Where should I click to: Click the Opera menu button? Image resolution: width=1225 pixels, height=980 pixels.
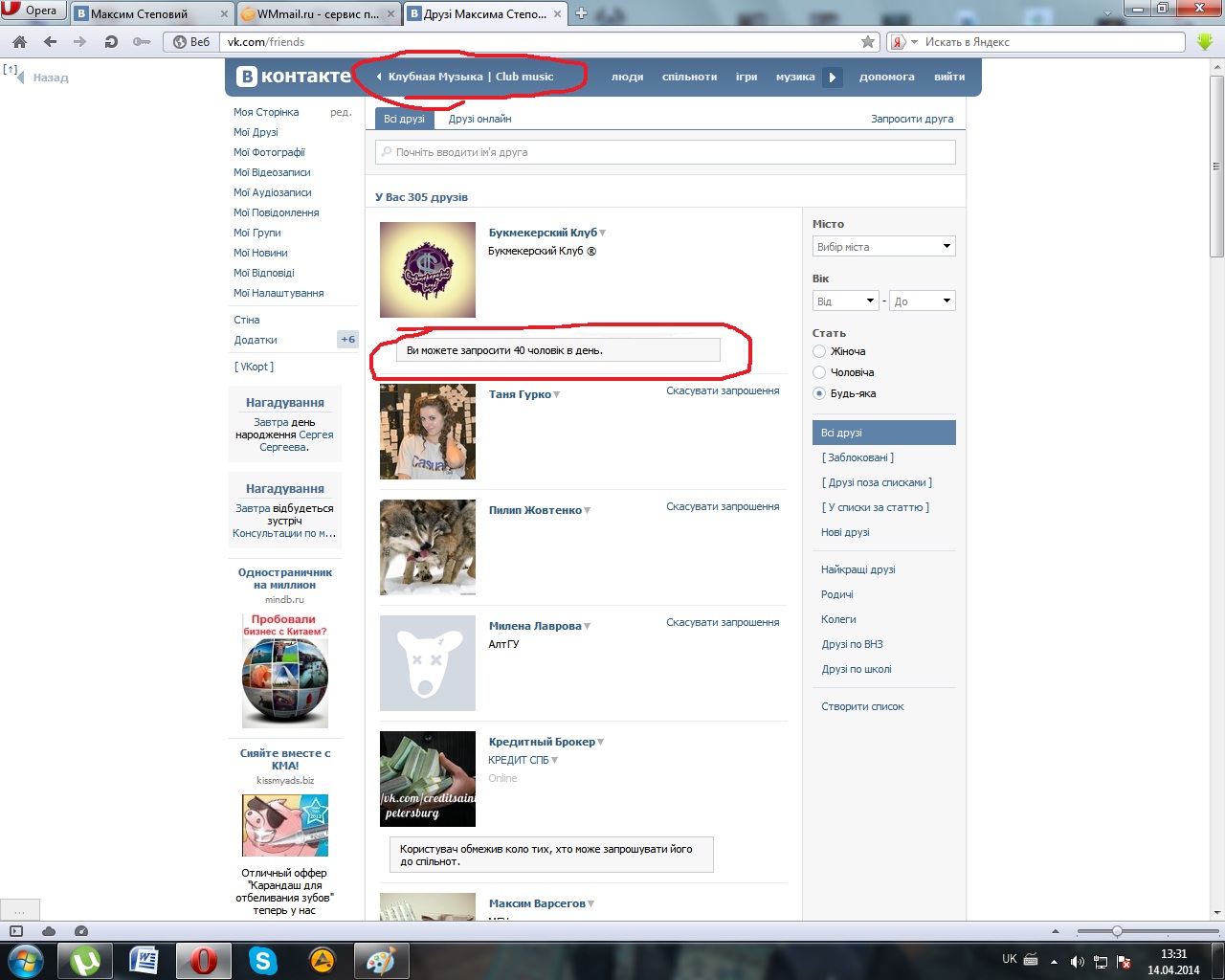[33, 11]
